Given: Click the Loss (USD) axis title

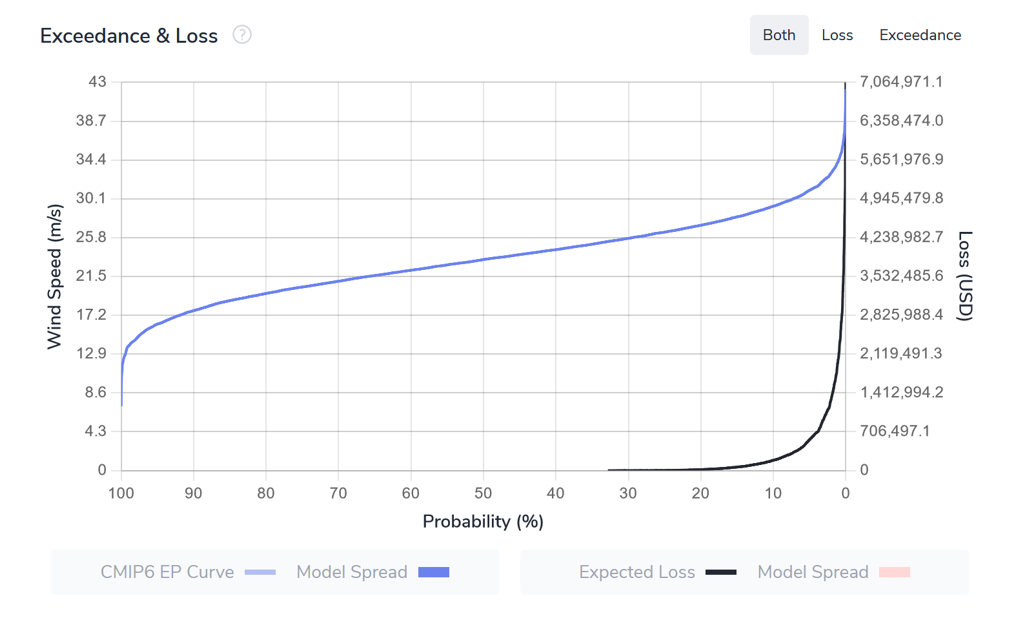Looking at the screenshot, I should pos(965,276).
